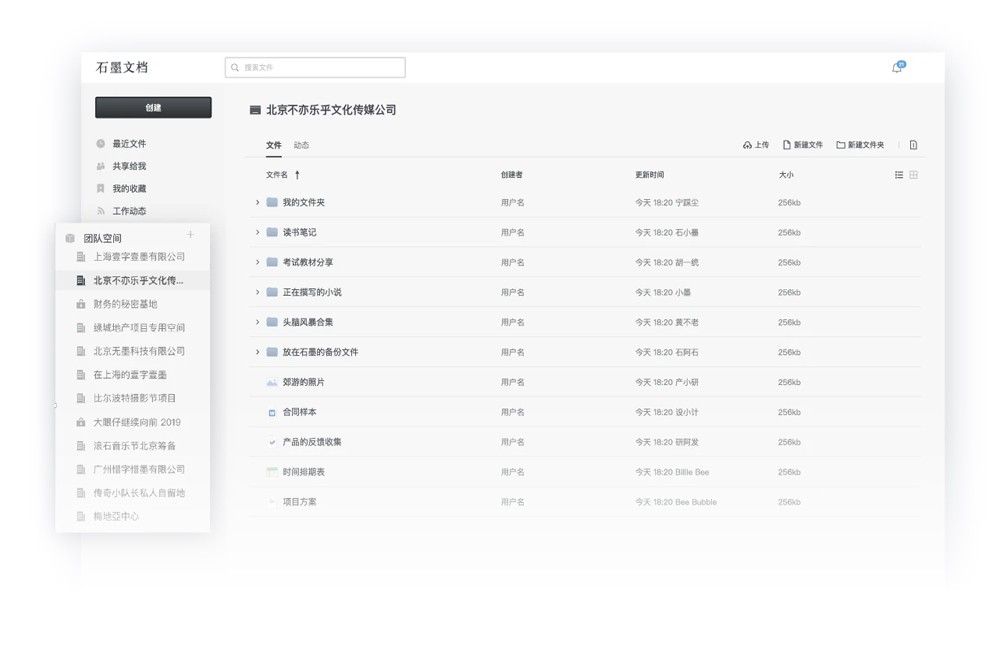This screenshot has width=1000, height=667.
Task: Add a team space with plus icon
Action: pyautogui.click(x=191, y=235)
